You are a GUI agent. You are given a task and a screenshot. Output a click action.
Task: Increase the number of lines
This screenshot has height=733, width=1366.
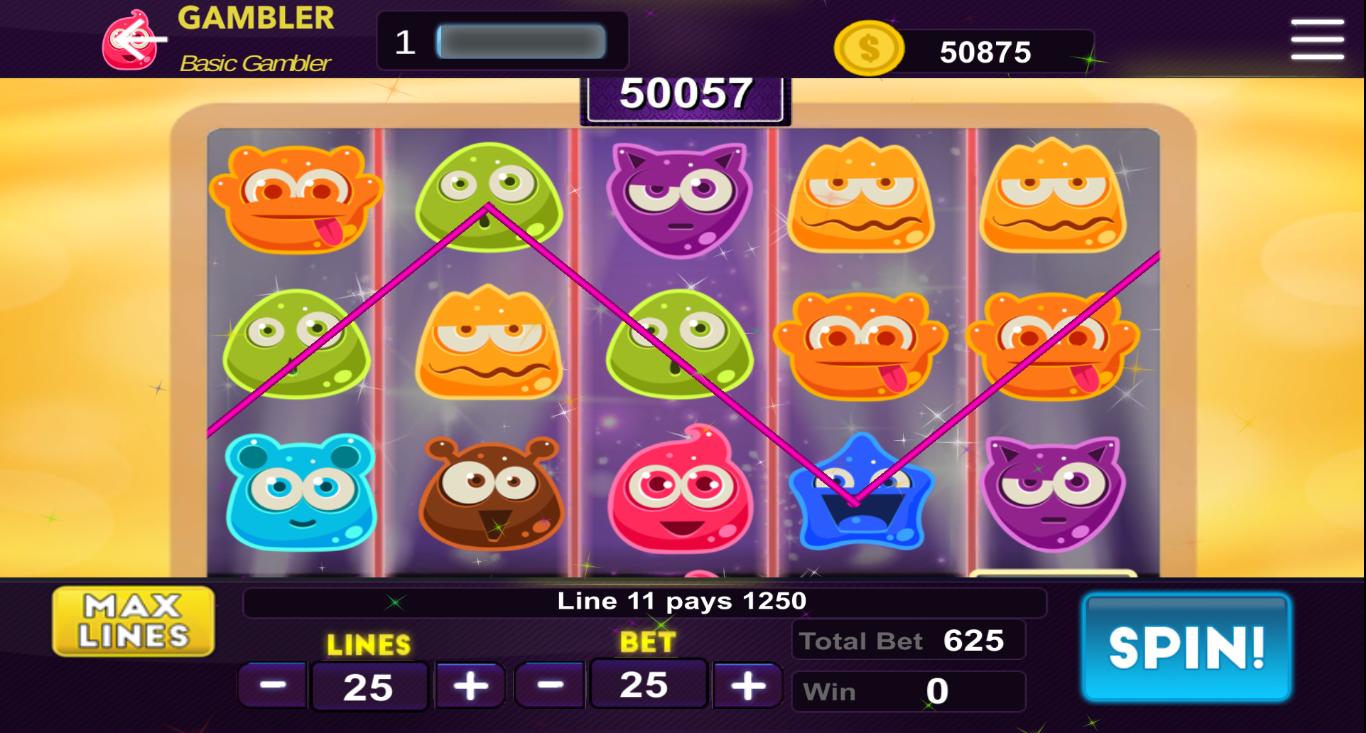(470, 685)
